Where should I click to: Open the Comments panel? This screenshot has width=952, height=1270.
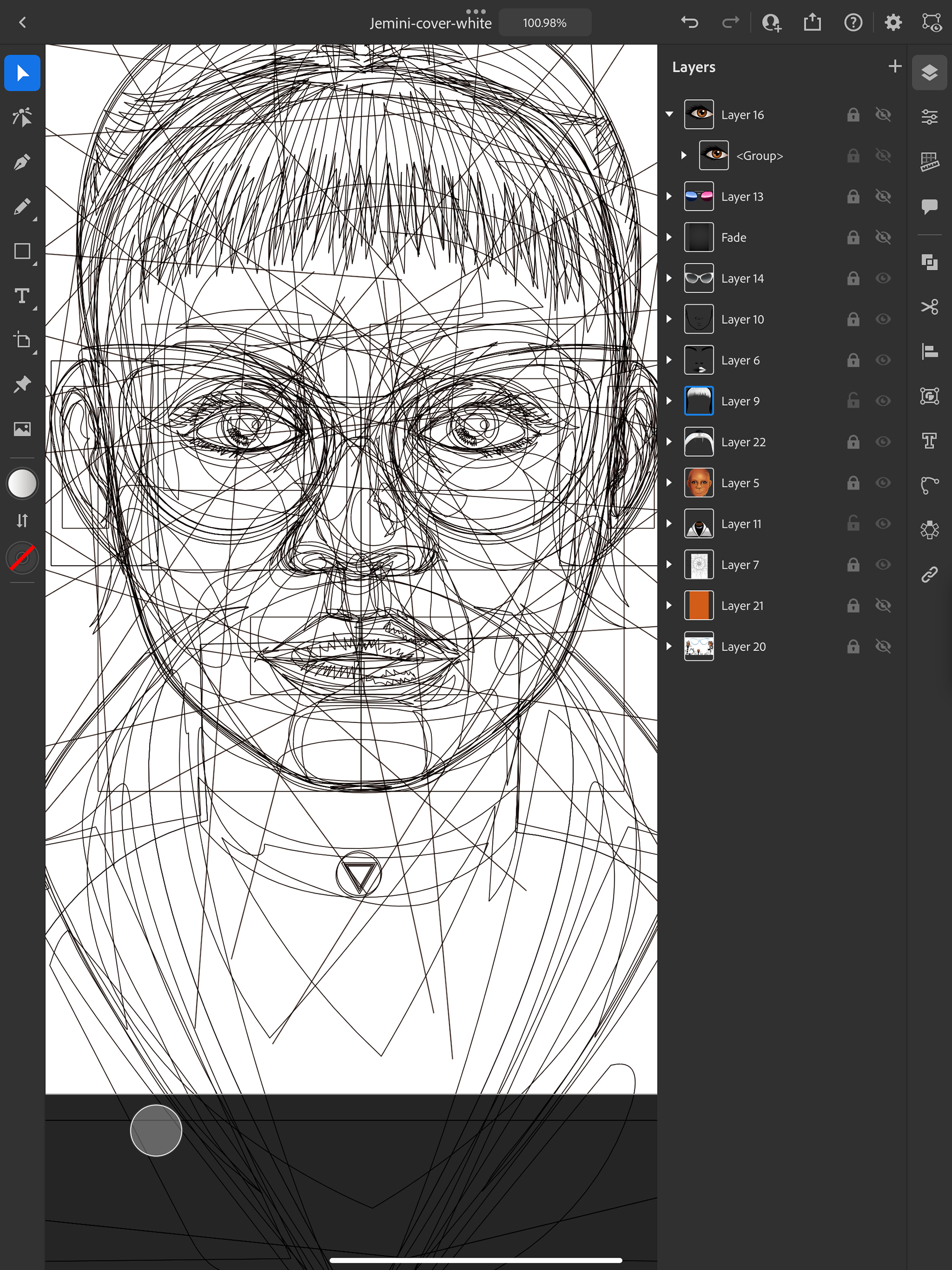click(929, 205)
